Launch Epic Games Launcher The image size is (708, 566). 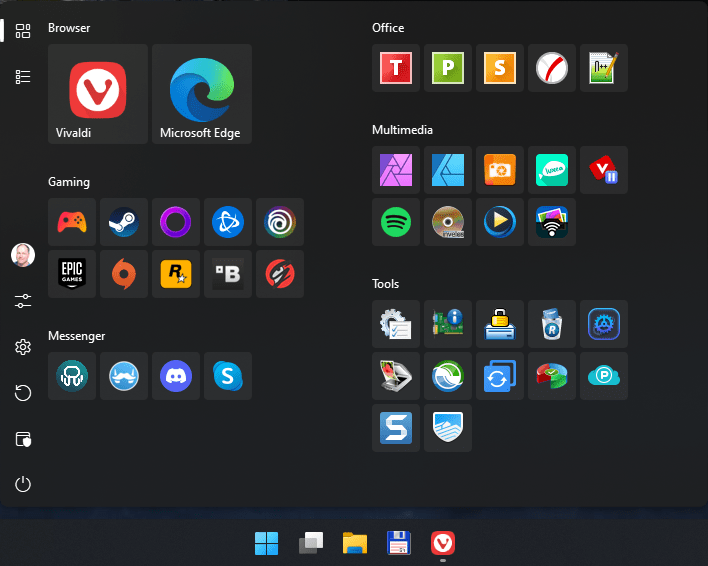coord(72,274)
